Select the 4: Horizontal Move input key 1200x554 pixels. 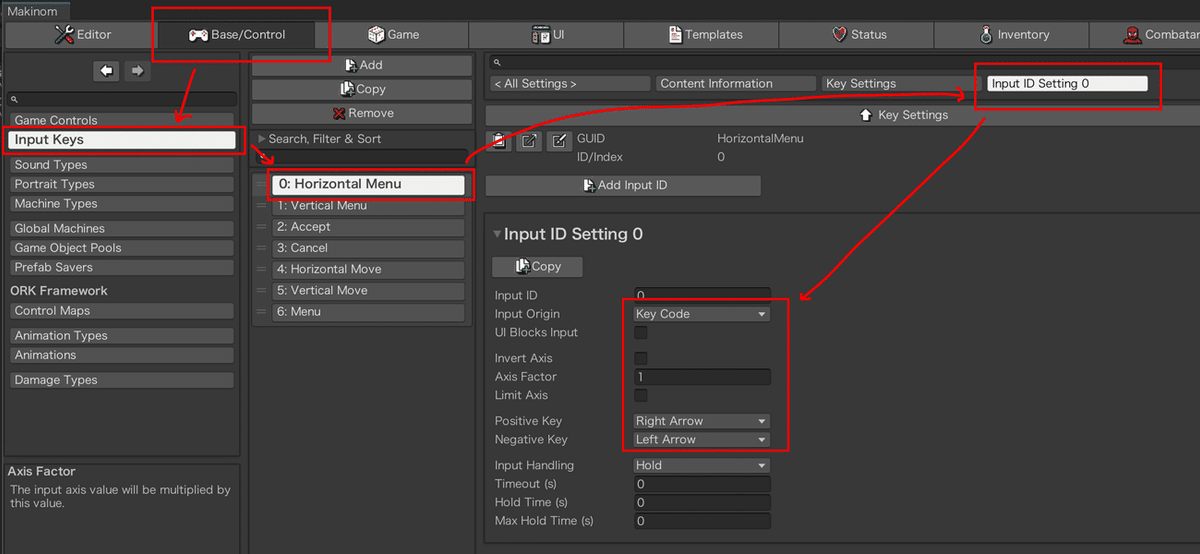pos(369,269)
